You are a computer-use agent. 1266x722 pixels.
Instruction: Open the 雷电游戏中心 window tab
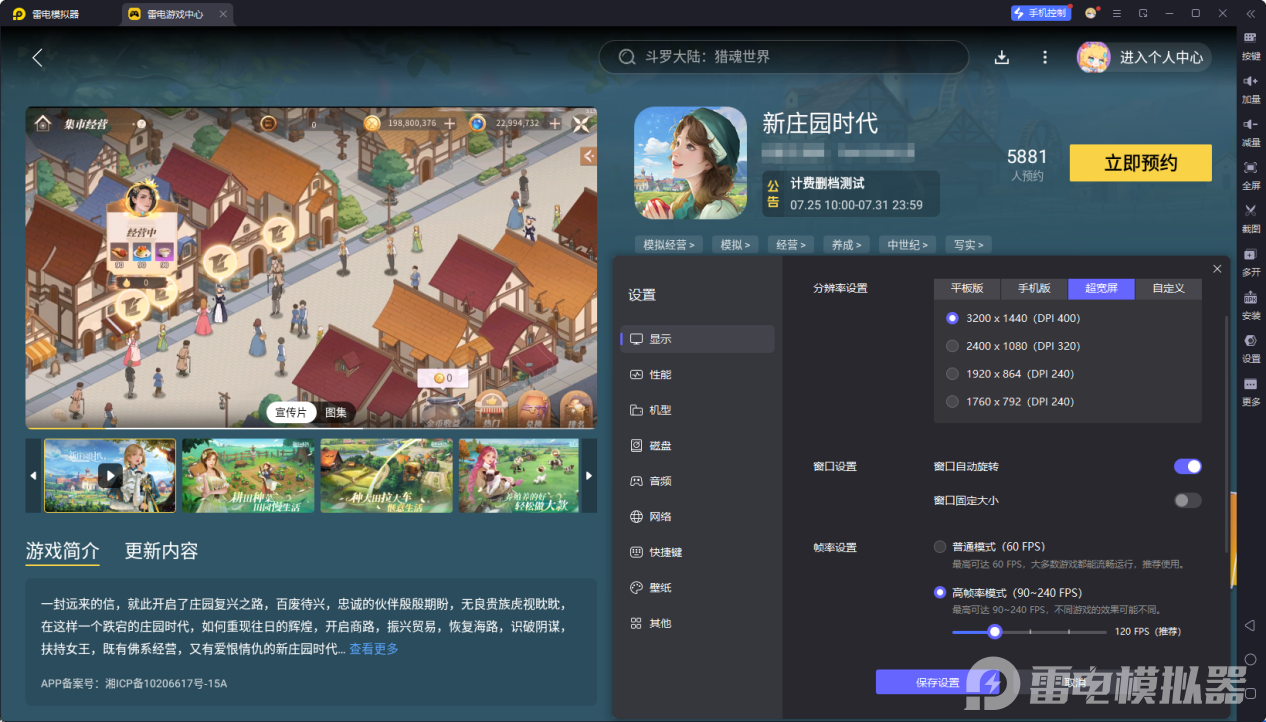click(x=178, y=14)
